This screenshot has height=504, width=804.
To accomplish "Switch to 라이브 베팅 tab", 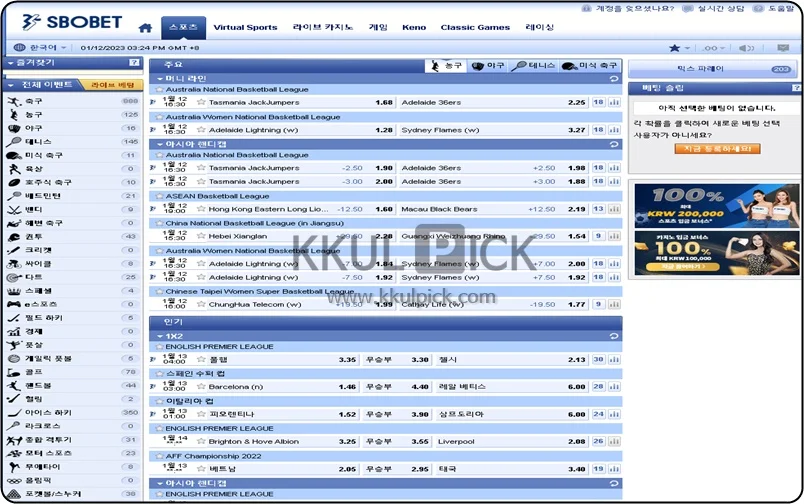I will (x=112, y=85).
